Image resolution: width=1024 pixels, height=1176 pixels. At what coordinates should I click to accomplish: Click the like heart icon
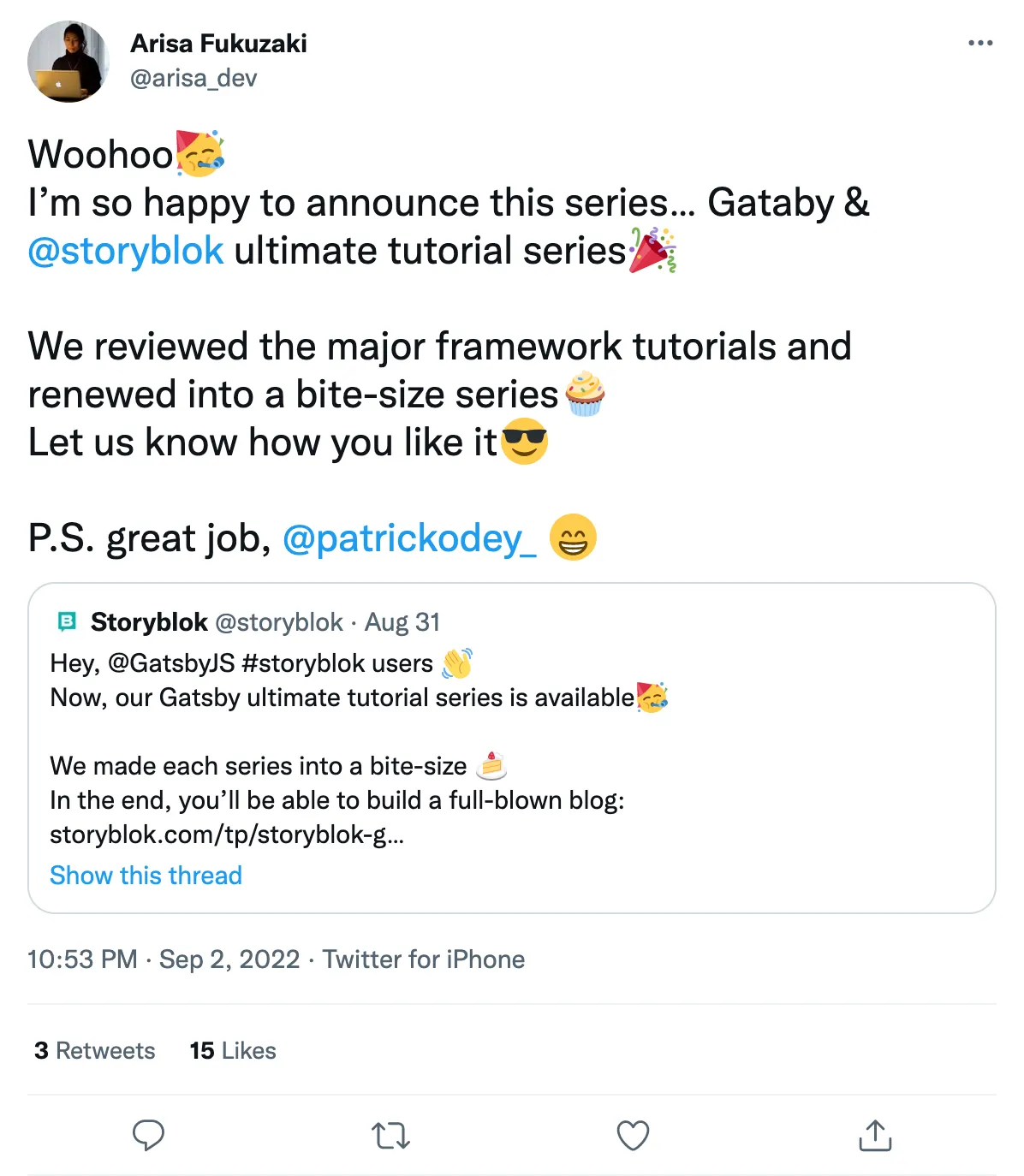[633, 1136]
